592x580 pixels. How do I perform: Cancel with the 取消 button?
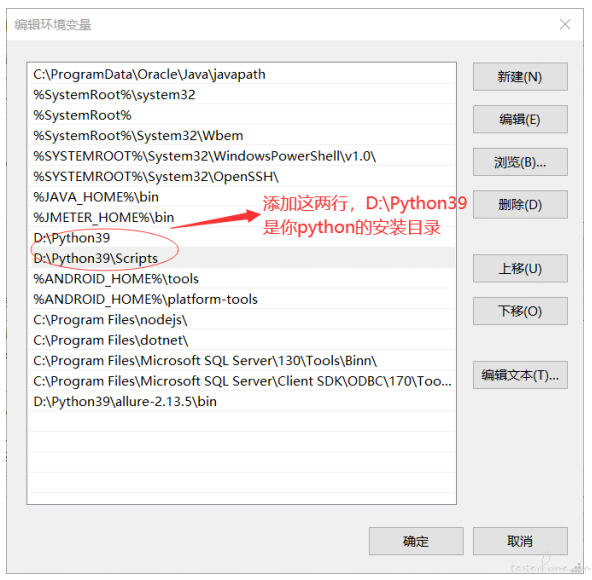coord(520,541)
